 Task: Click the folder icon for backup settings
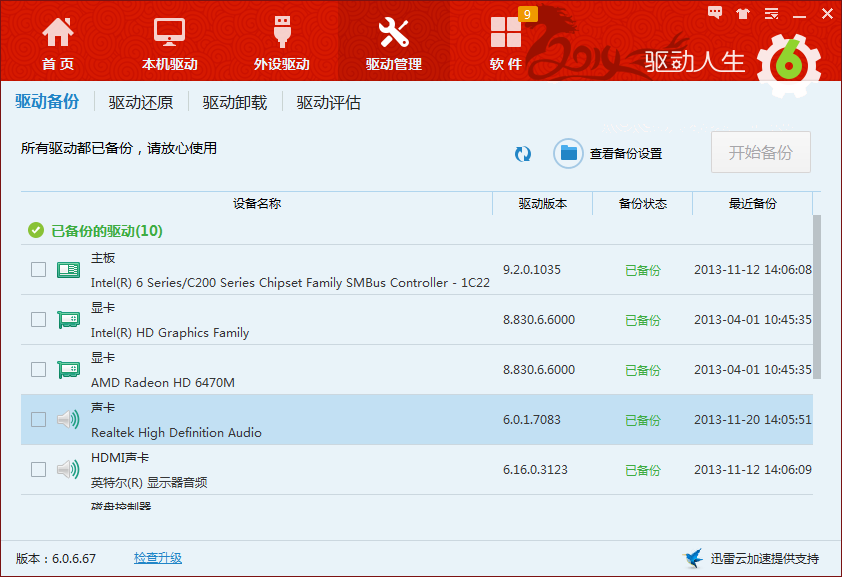[x=568, y=154]
